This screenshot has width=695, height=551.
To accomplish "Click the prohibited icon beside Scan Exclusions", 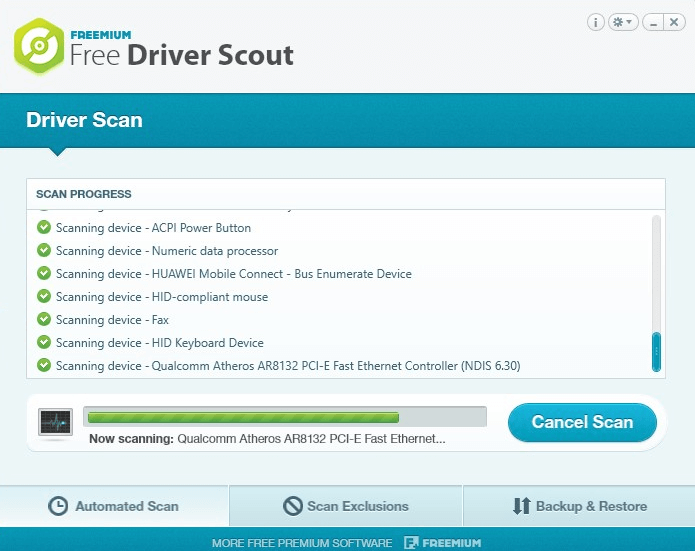I will (x=293, y=506).
